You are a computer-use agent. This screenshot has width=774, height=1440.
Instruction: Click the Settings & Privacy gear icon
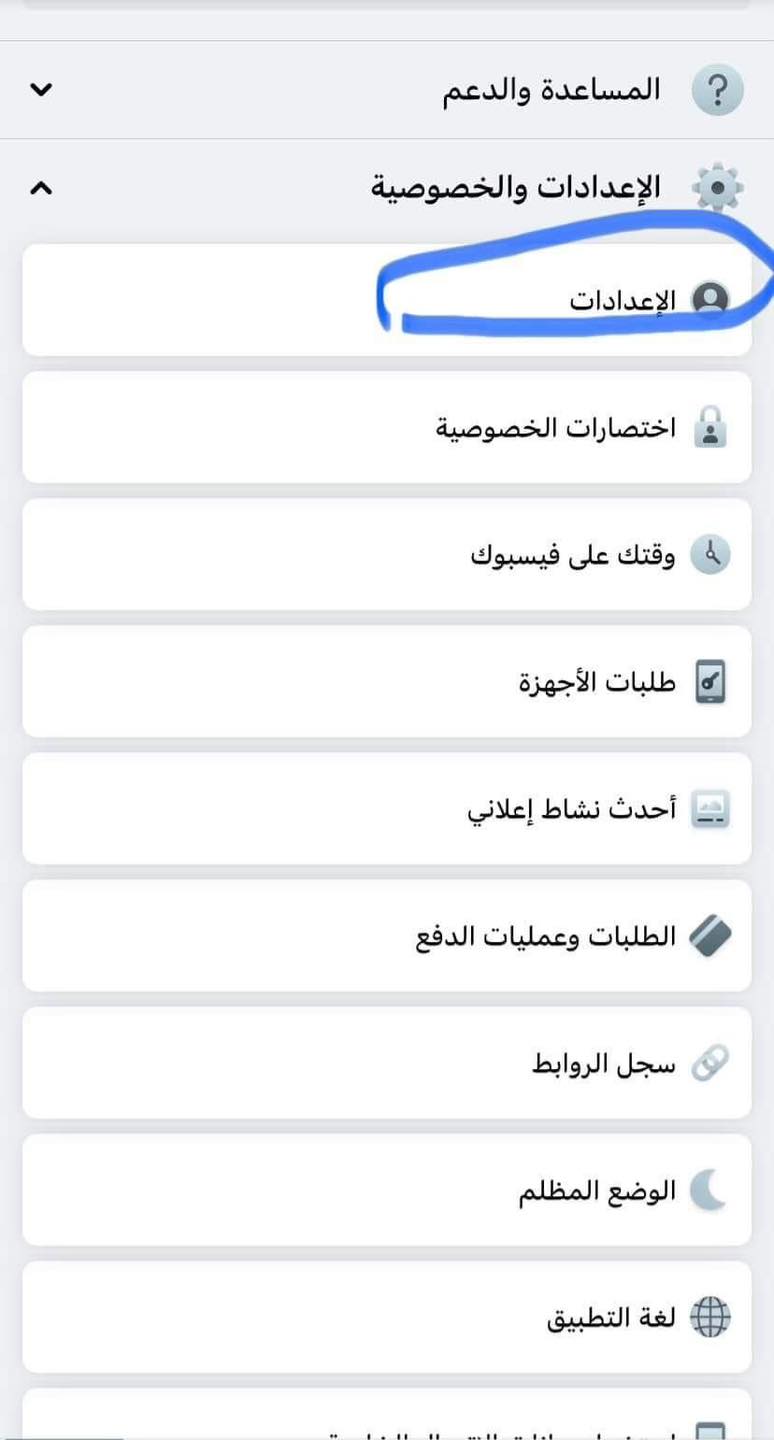point(717,187)
